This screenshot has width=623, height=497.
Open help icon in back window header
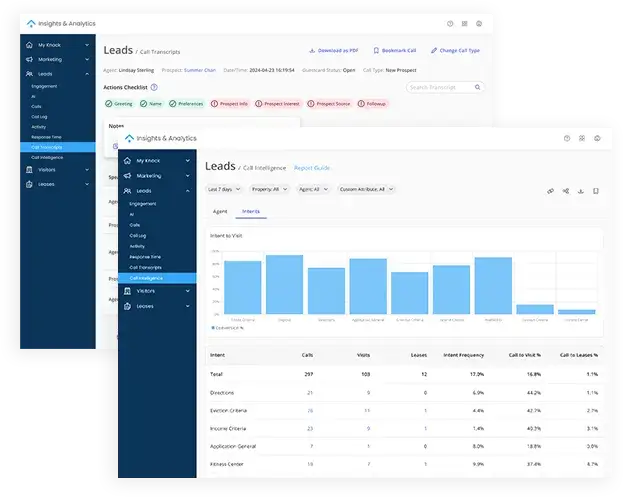tap(450, 24)
